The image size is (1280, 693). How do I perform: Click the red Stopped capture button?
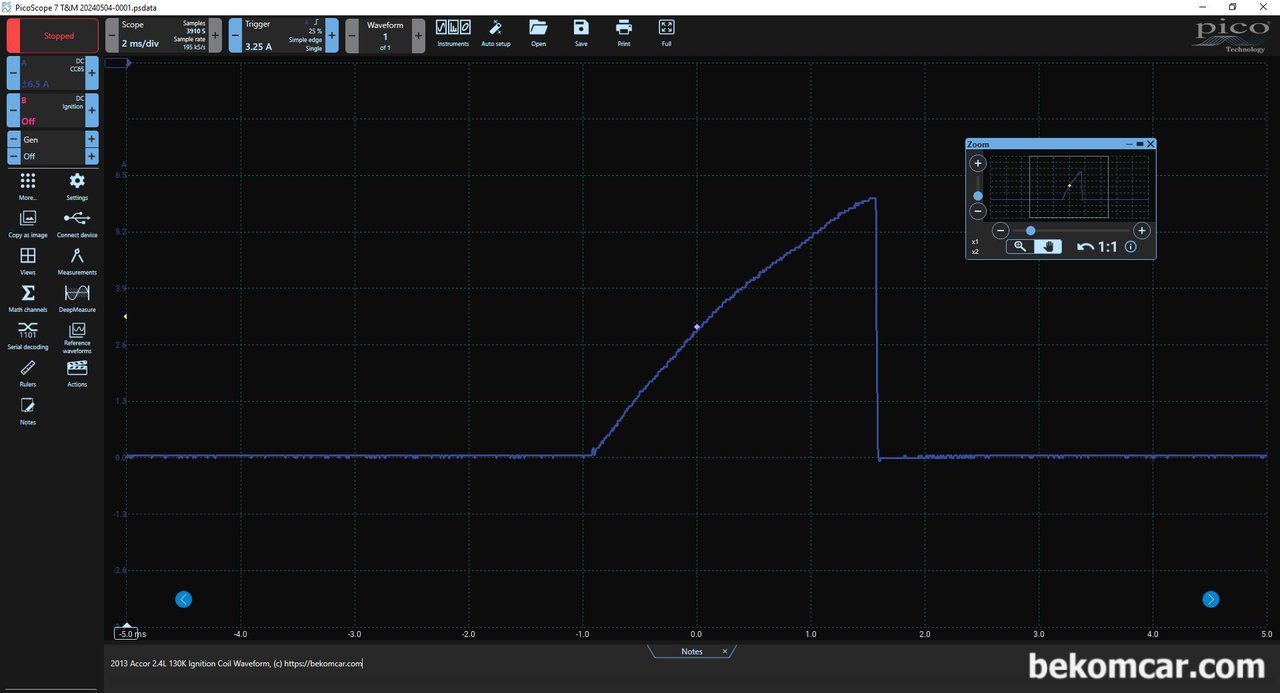(53, 36)
